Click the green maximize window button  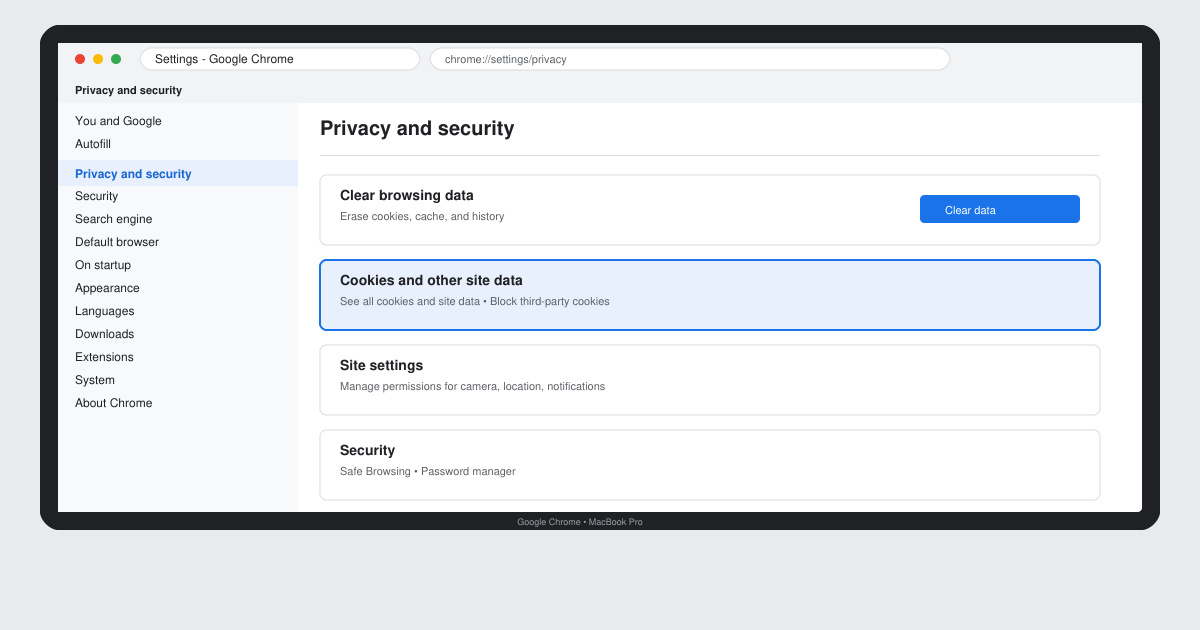(x=116, y=59)
